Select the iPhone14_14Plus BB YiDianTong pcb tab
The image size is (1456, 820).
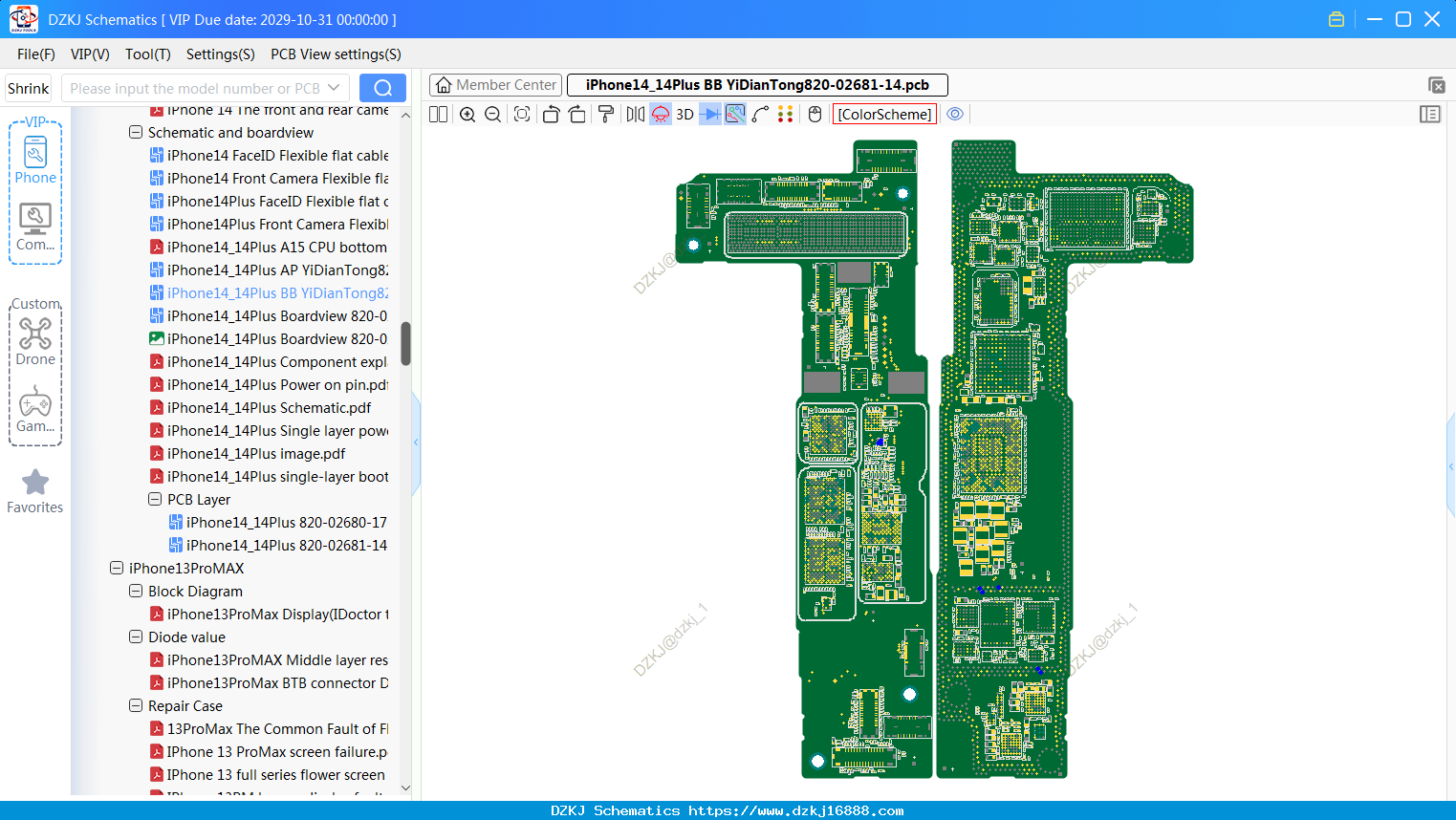pos(757,85)
